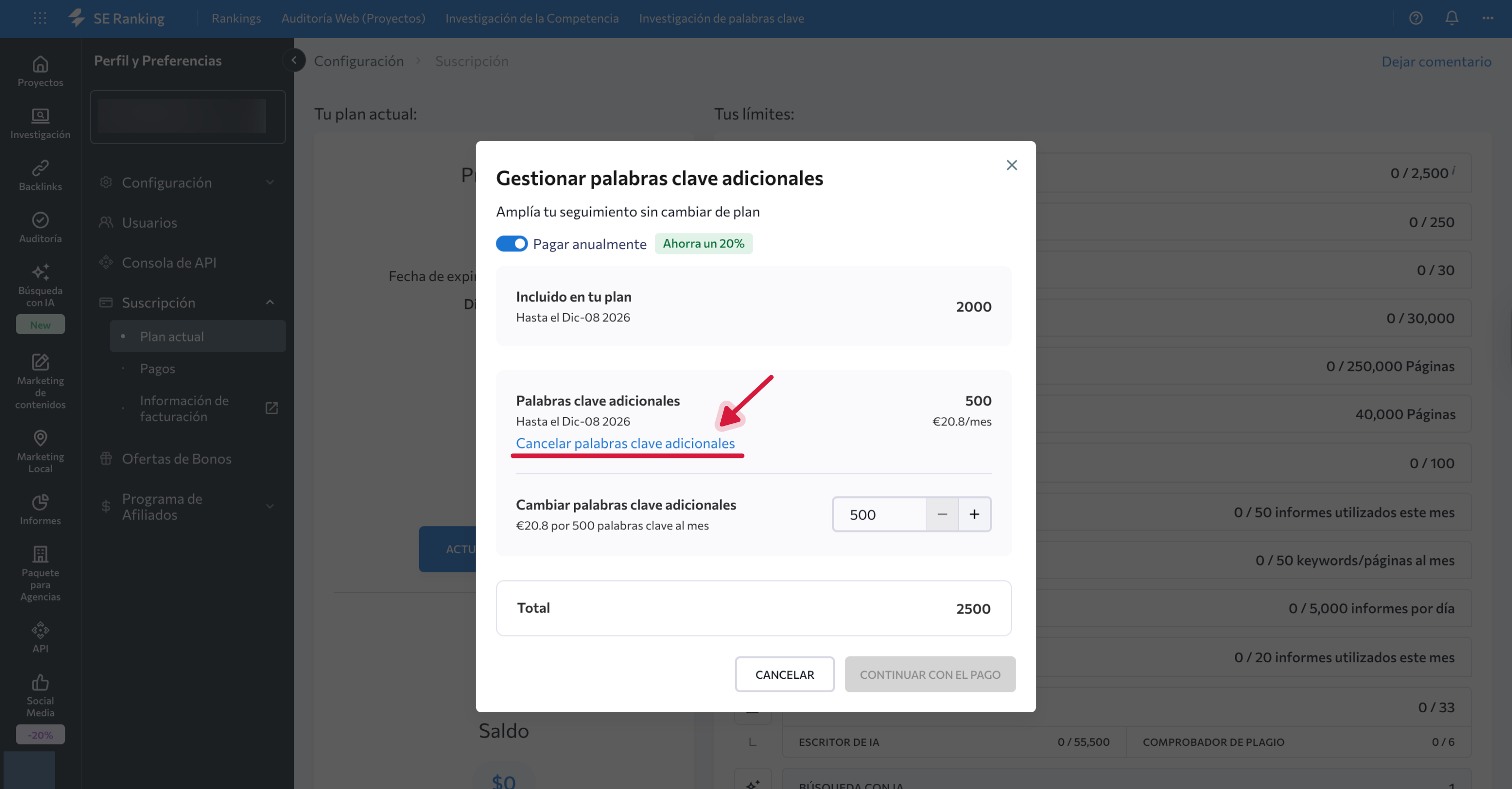Image resolution: width=1512 pixels, height=789 pixels.
Task: Open Social Media thumbs-up icon
Action: pyautogui.click(x=40, y=682)
